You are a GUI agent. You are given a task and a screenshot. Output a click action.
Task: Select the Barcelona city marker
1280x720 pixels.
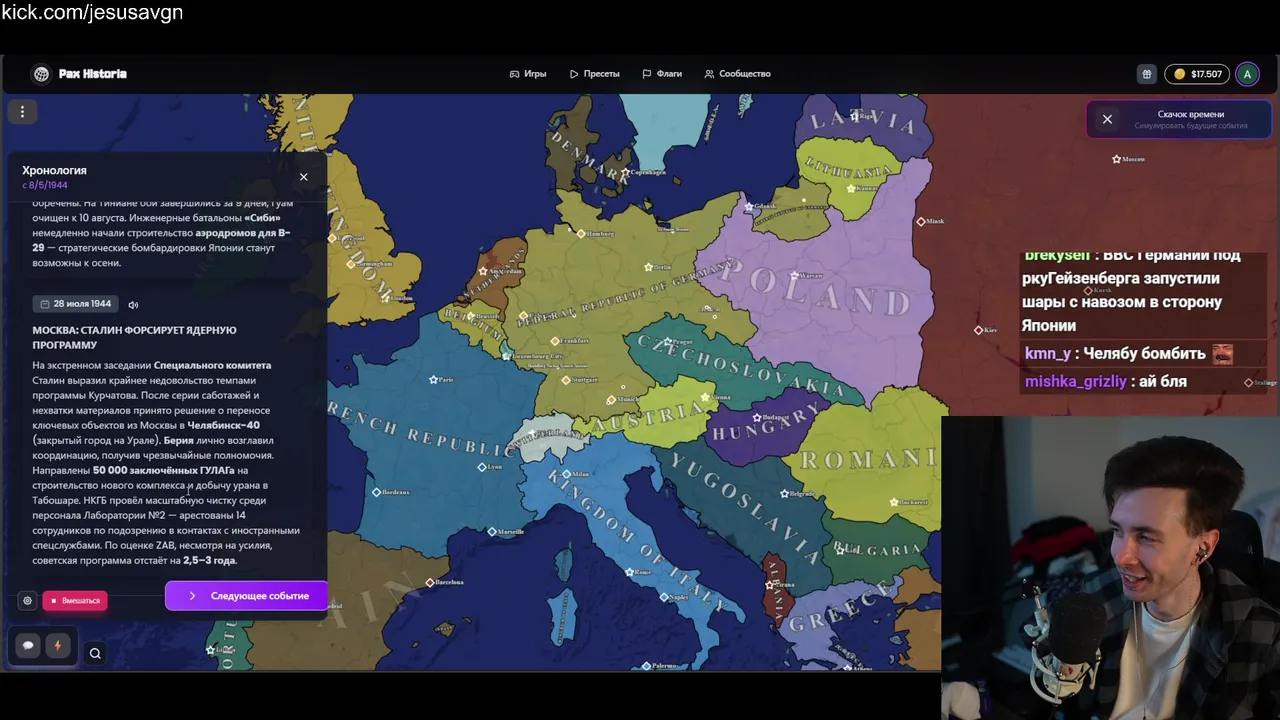pos(430,582)
